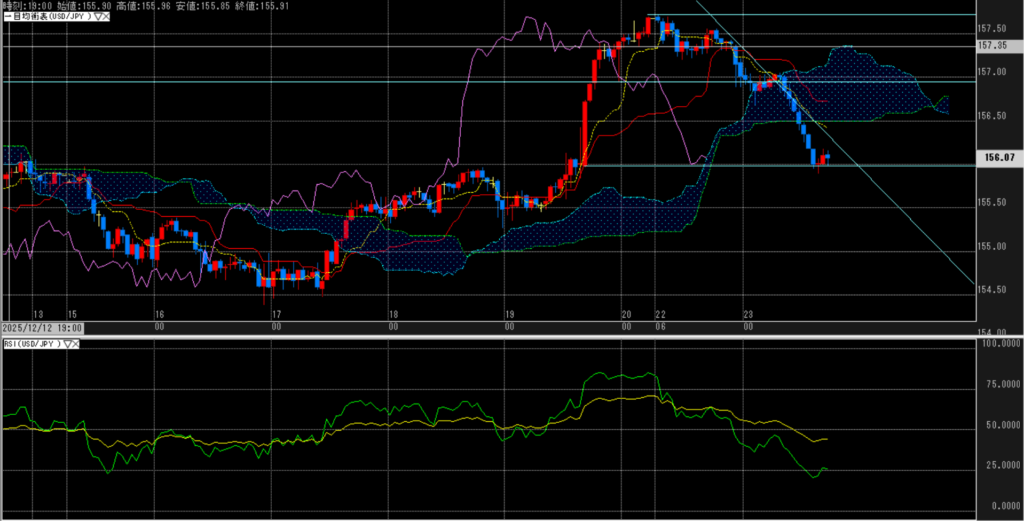Click the 2025/12/12 19:00 date label
Image resolution: width=1024 pixels, height=521 pixels.
(x=41, y=327)
